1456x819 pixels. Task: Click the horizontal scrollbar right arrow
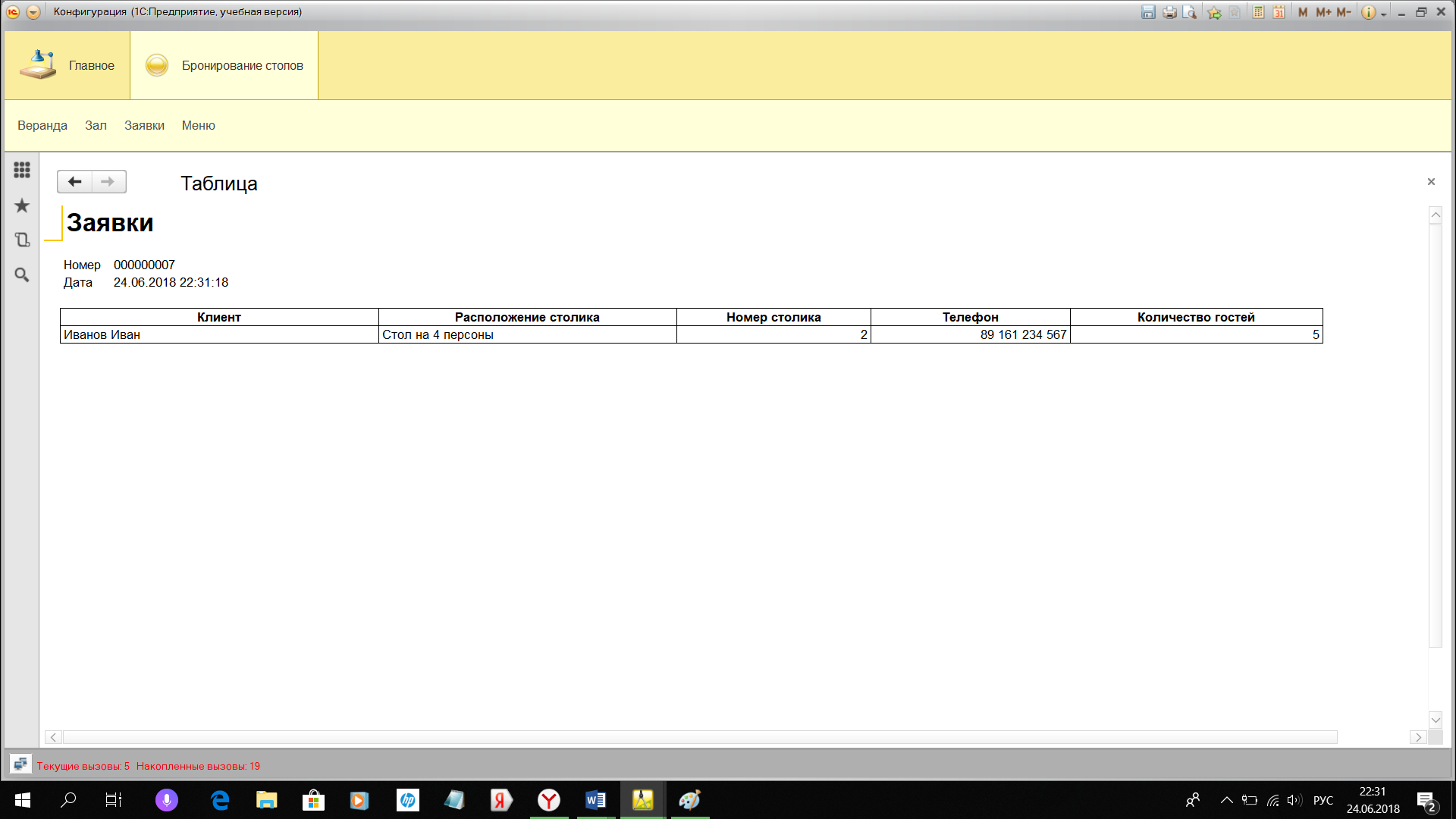1418,737
